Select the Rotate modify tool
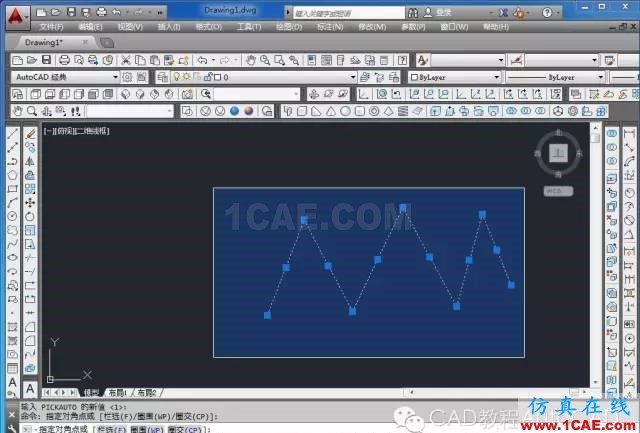 (x=30, y=216)
